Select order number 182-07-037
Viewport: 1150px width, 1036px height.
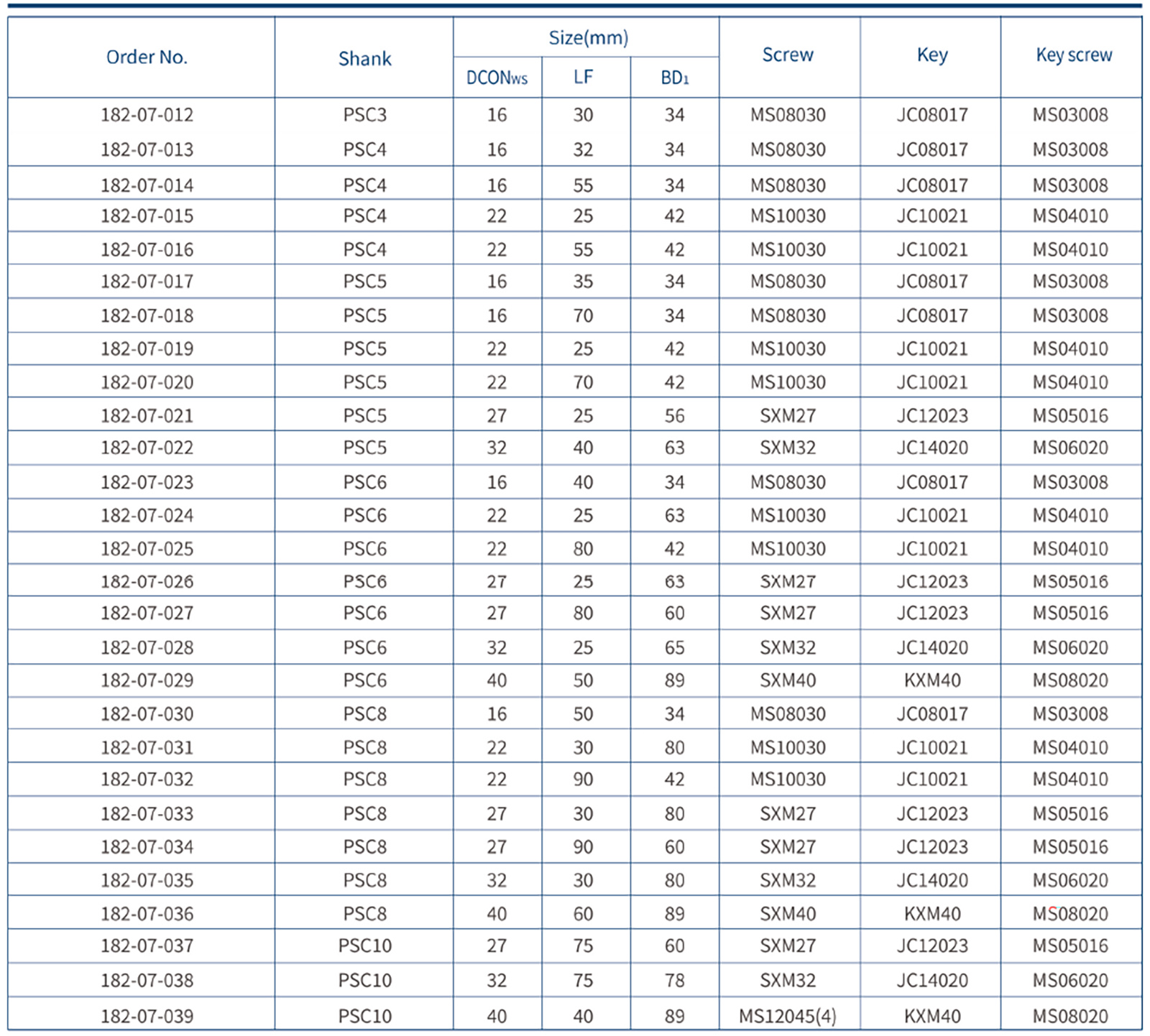point(147,946)
